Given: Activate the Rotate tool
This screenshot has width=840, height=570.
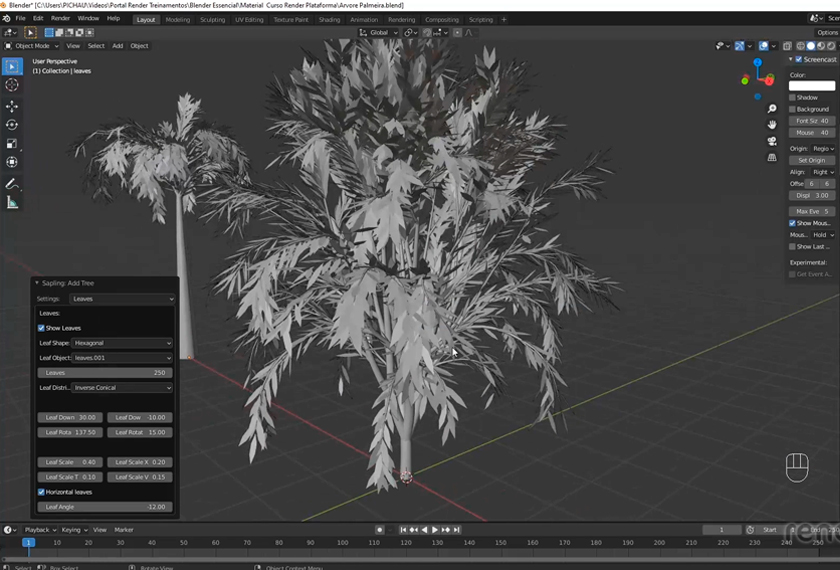Looking at the screenshot, I should pyautogui.click(x=12, y=125).
